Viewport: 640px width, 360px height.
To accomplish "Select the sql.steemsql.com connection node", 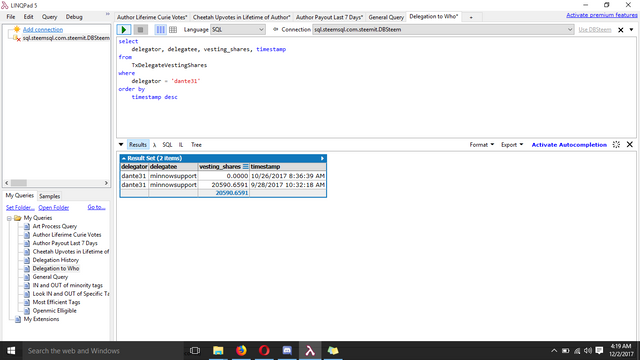I will coord(66,38).
